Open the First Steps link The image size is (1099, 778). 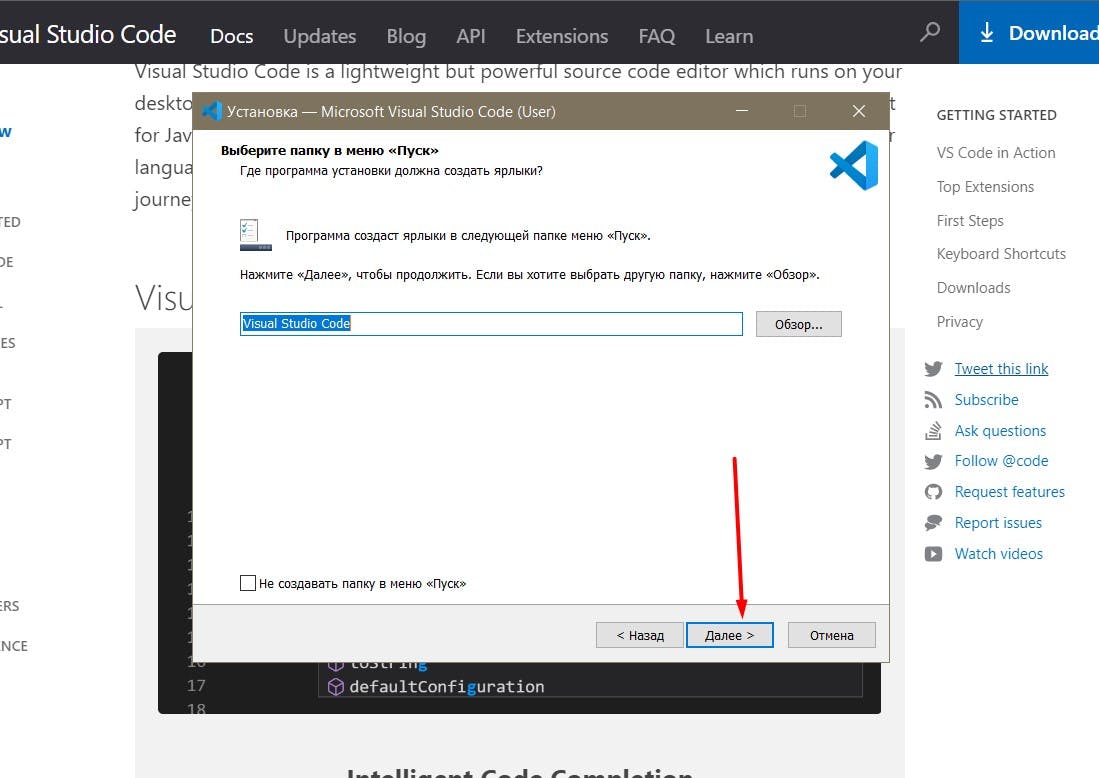969,221
